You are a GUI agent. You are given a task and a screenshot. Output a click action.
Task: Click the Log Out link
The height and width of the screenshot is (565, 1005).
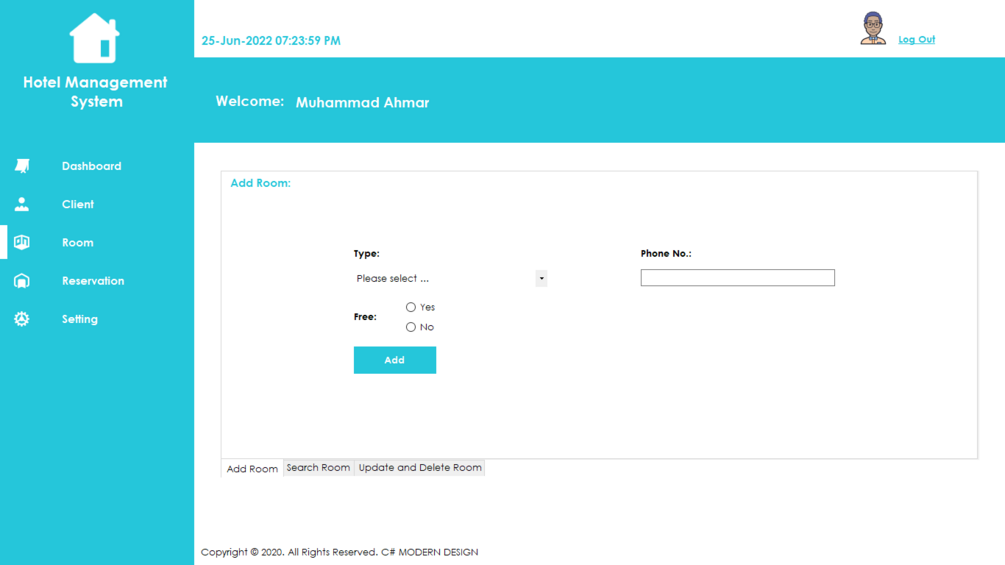coord(917,39)
